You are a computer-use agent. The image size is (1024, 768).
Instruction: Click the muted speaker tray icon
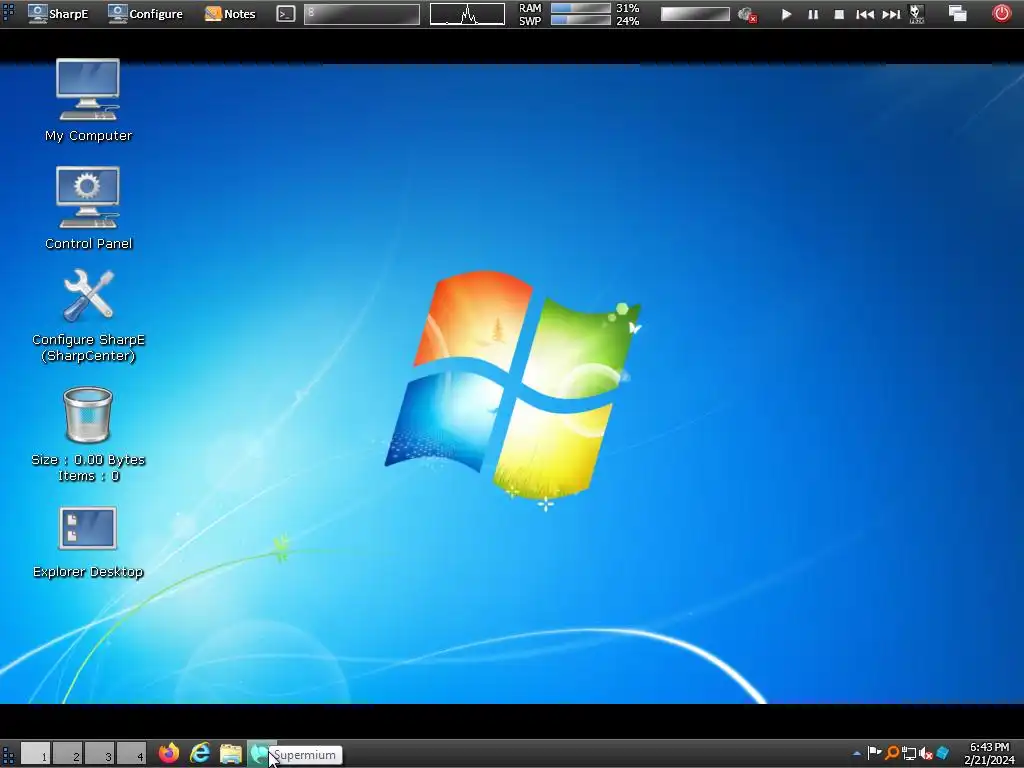[925, 754]
